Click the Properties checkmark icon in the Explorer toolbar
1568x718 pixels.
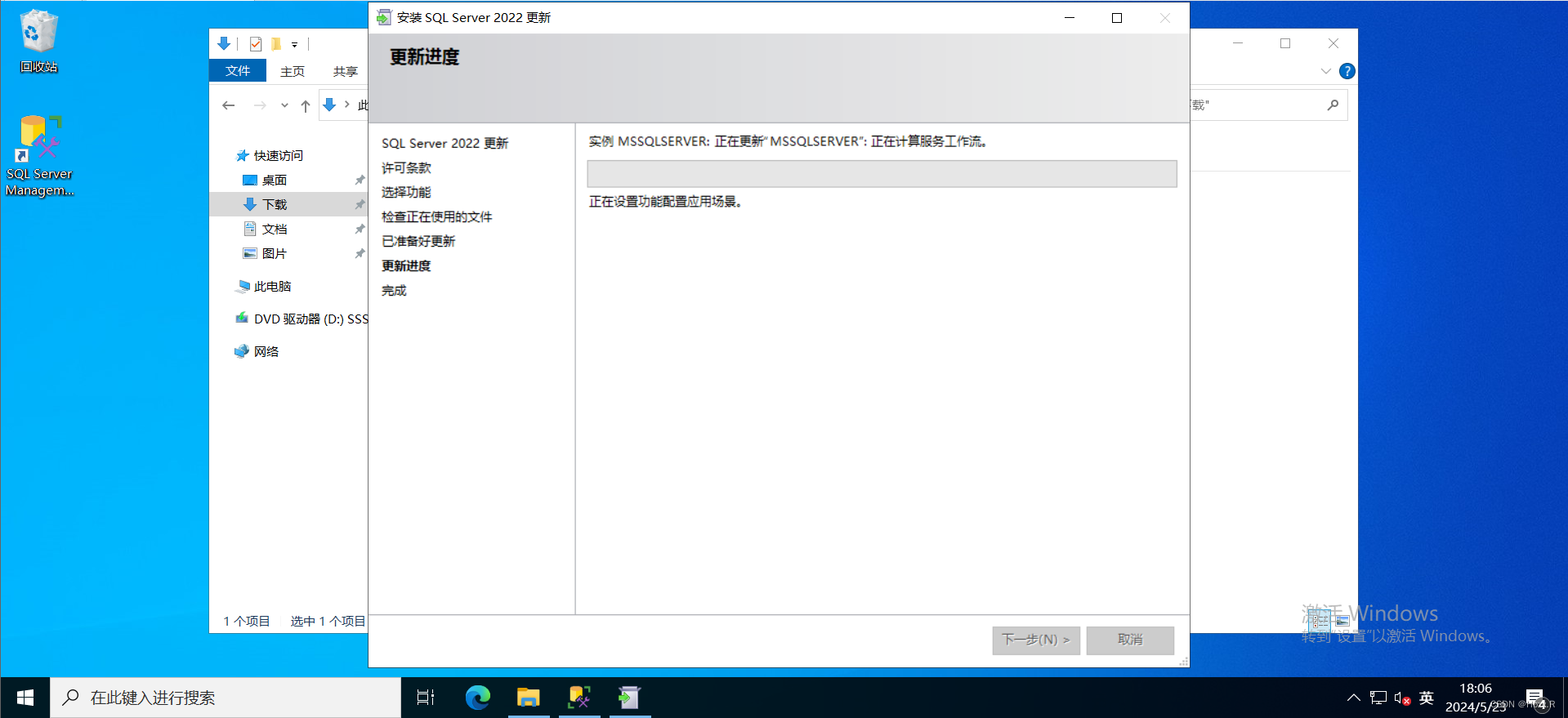pos(256,44)
